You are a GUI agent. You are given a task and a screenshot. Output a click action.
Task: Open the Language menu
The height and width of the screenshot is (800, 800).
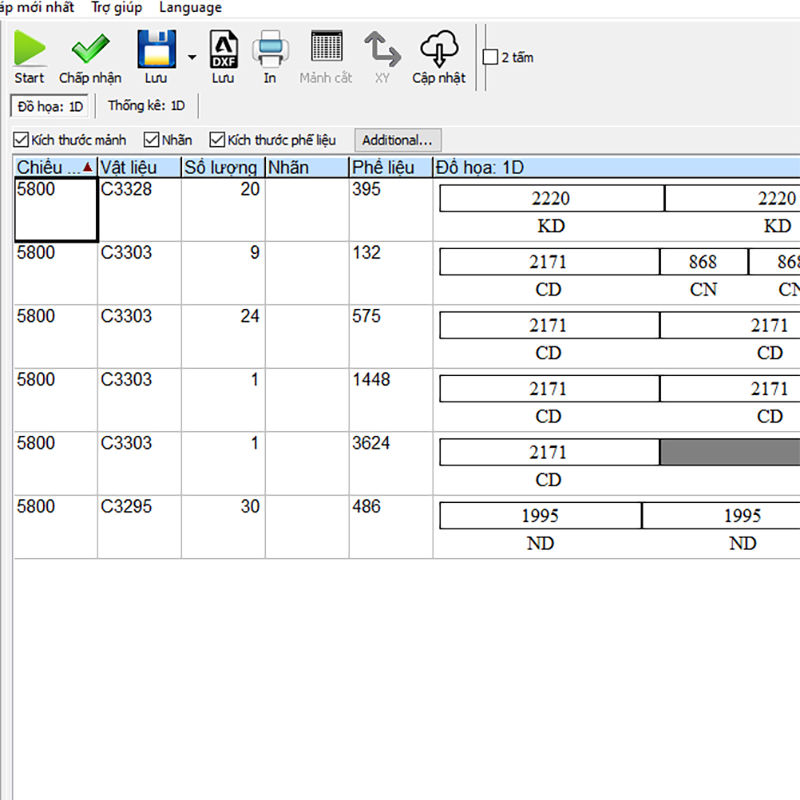(x=190, y=8)
